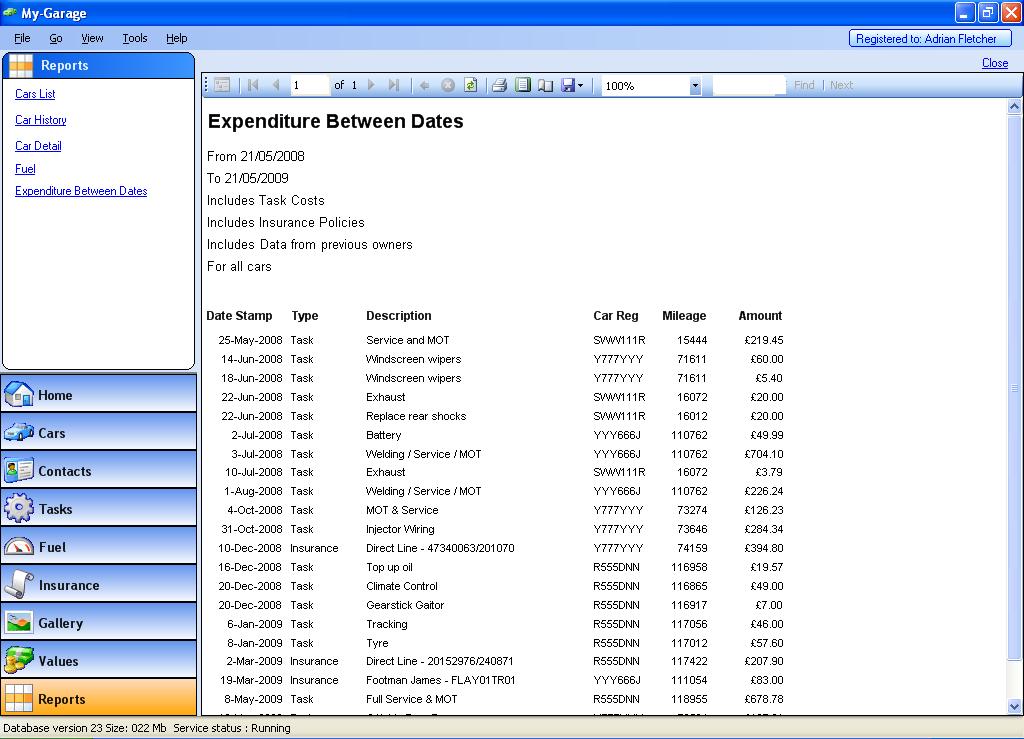Image resolution: width=1024 pixels, height=739 pixels.
Task: Open Page Setup from report toolbar
Action: coord(545,86)
